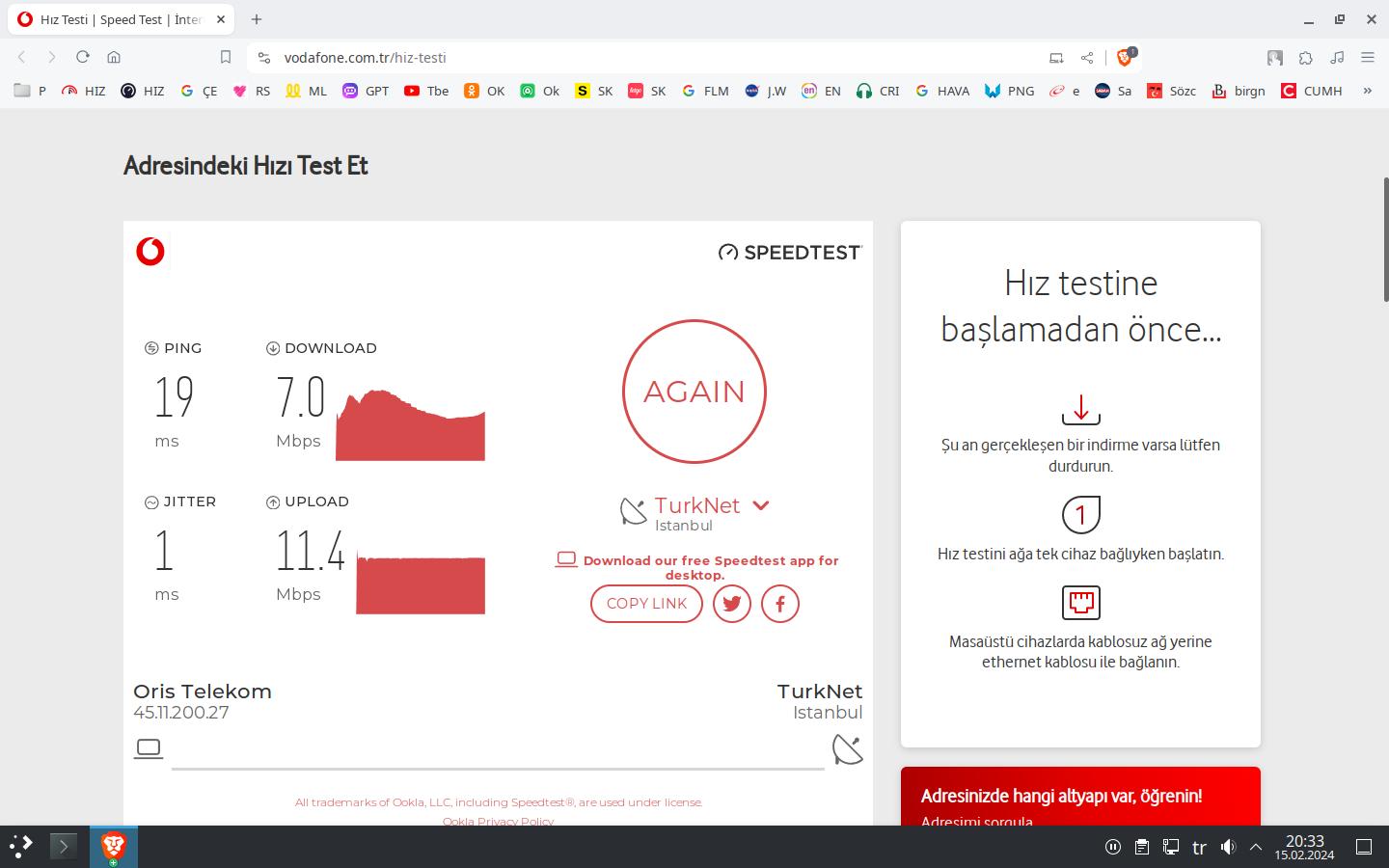Image resolution: width=1389 pixels, height=868 pixels.
Task: Open the volume speaker tray icon
Action: tap(1228, 847)
